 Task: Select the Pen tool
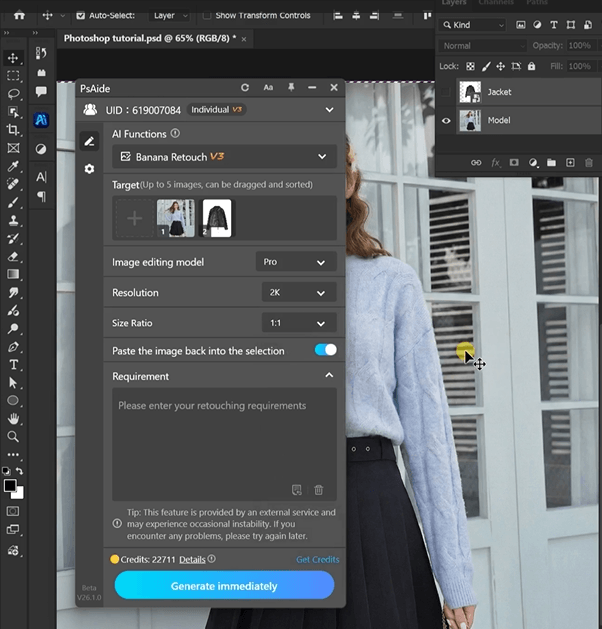(13, 347)
